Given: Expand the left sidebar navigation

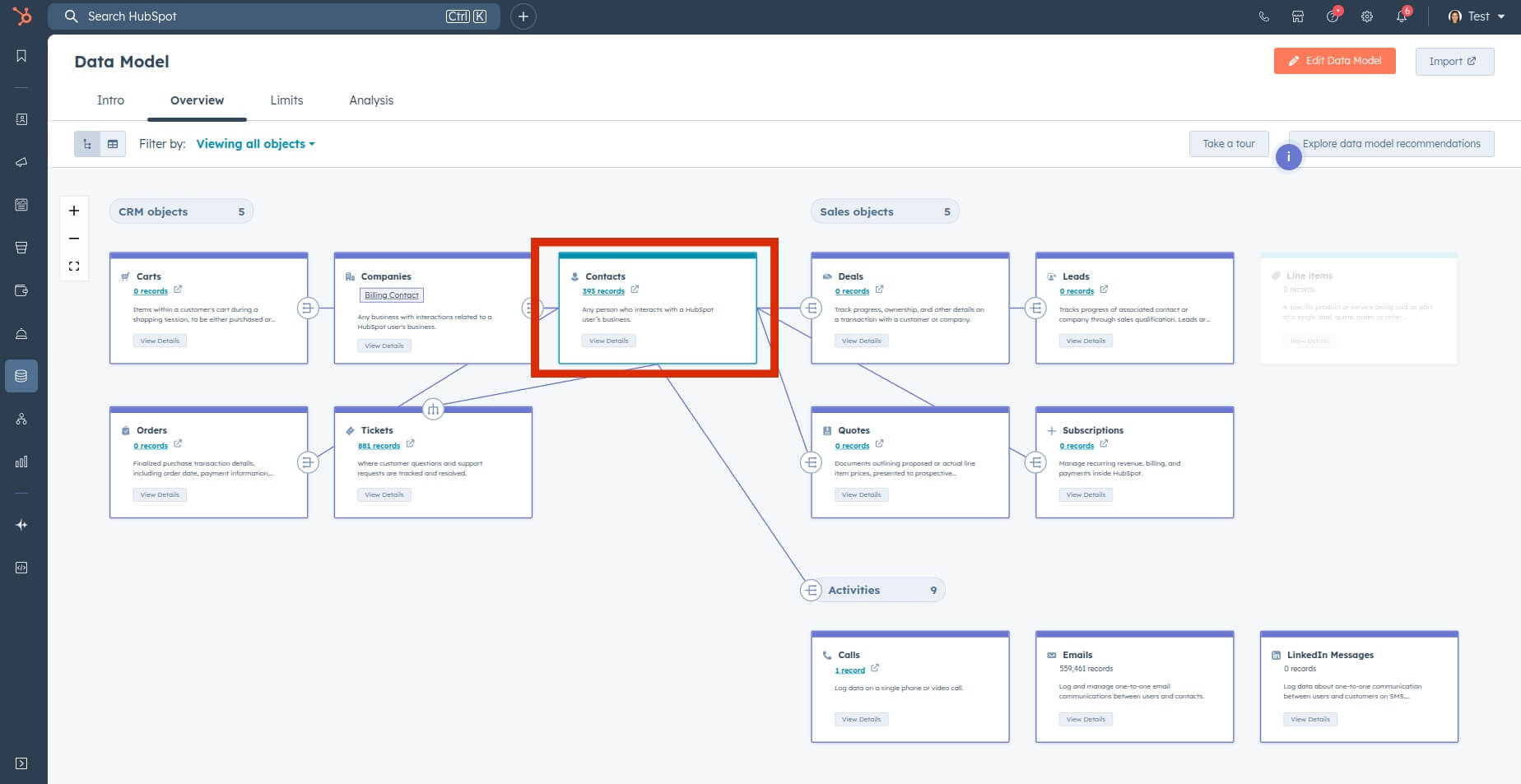Looking at the screenshot, I should [21, 763].
